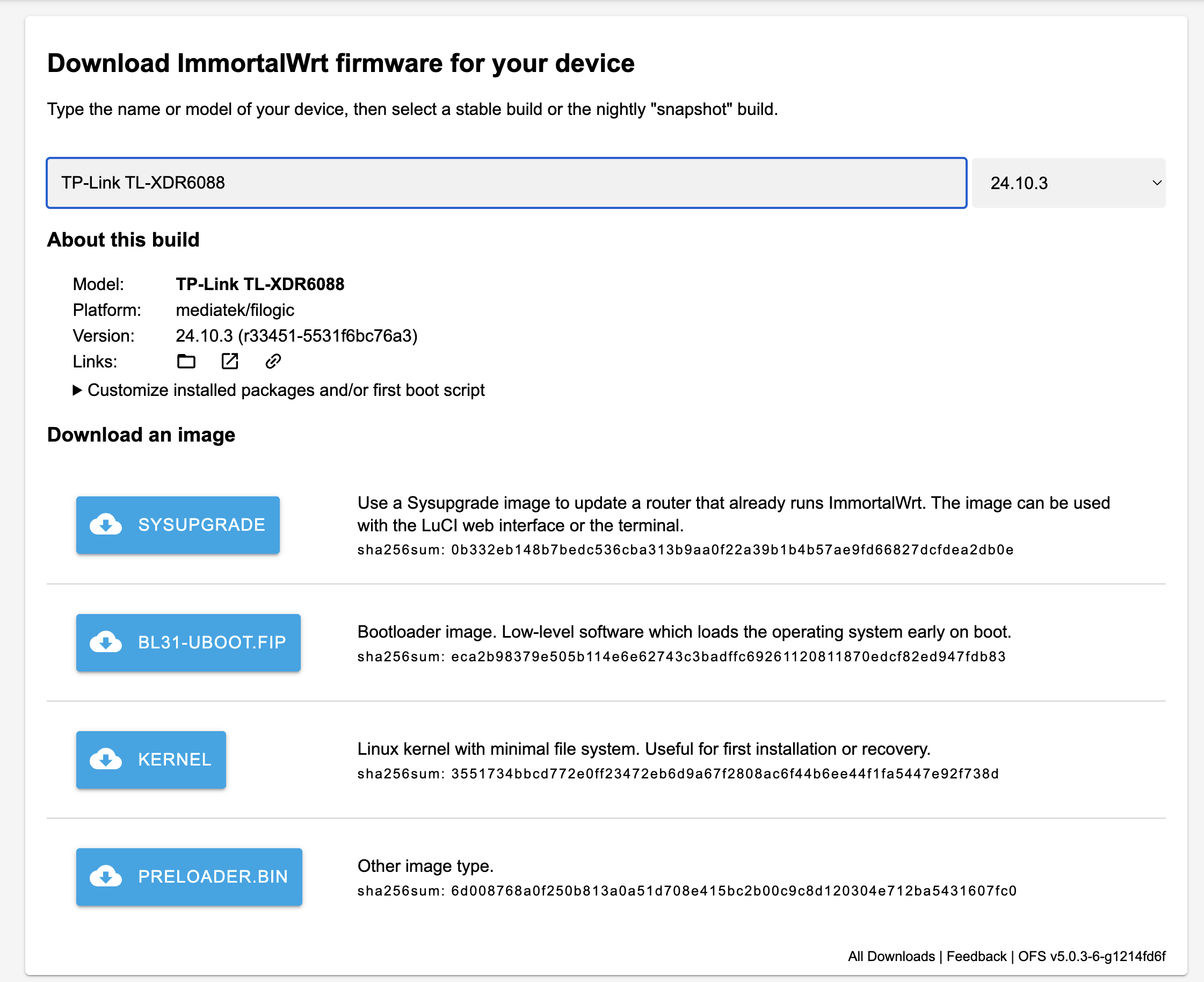Click the folder icon in Links row
The image size is (1204, 982).
click(x=186, y=362)
